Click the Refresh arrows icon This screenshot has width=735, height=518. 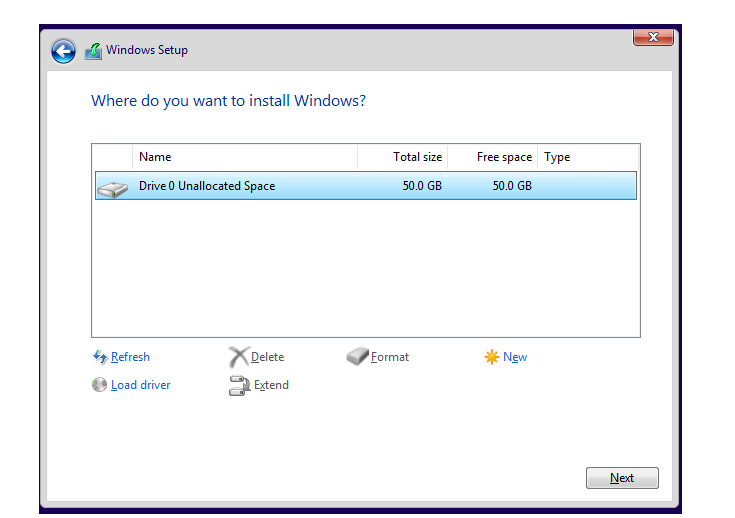tap(100, 357)
